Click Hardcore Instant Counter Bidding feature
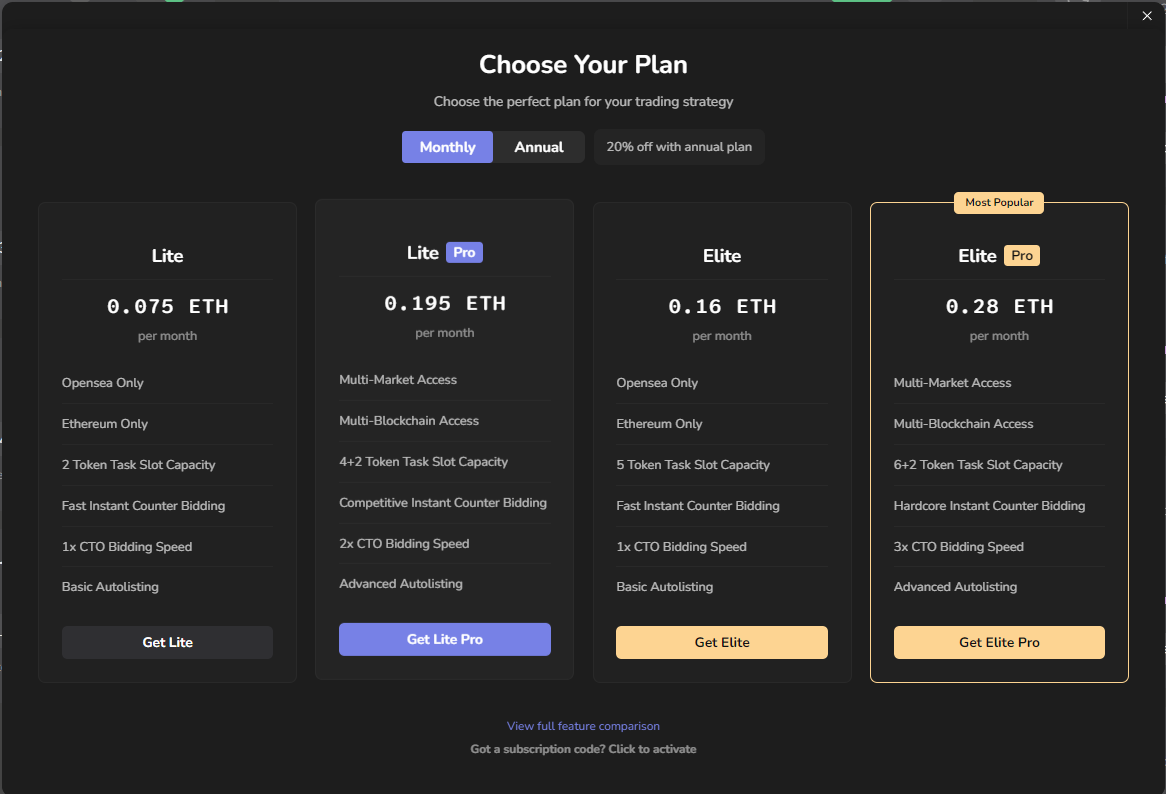 pos(989,506)
